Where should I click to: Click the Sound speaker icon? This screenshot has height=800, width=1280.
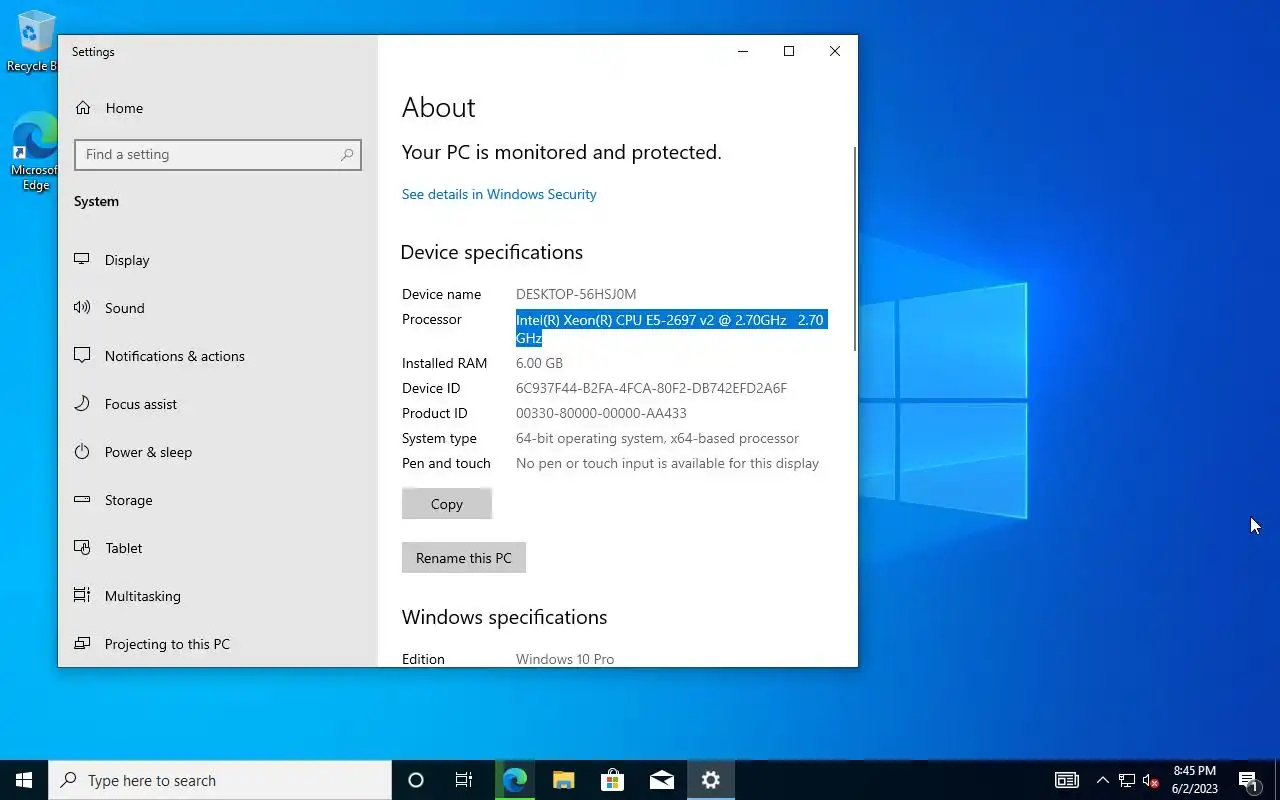[x=82, y=308]
